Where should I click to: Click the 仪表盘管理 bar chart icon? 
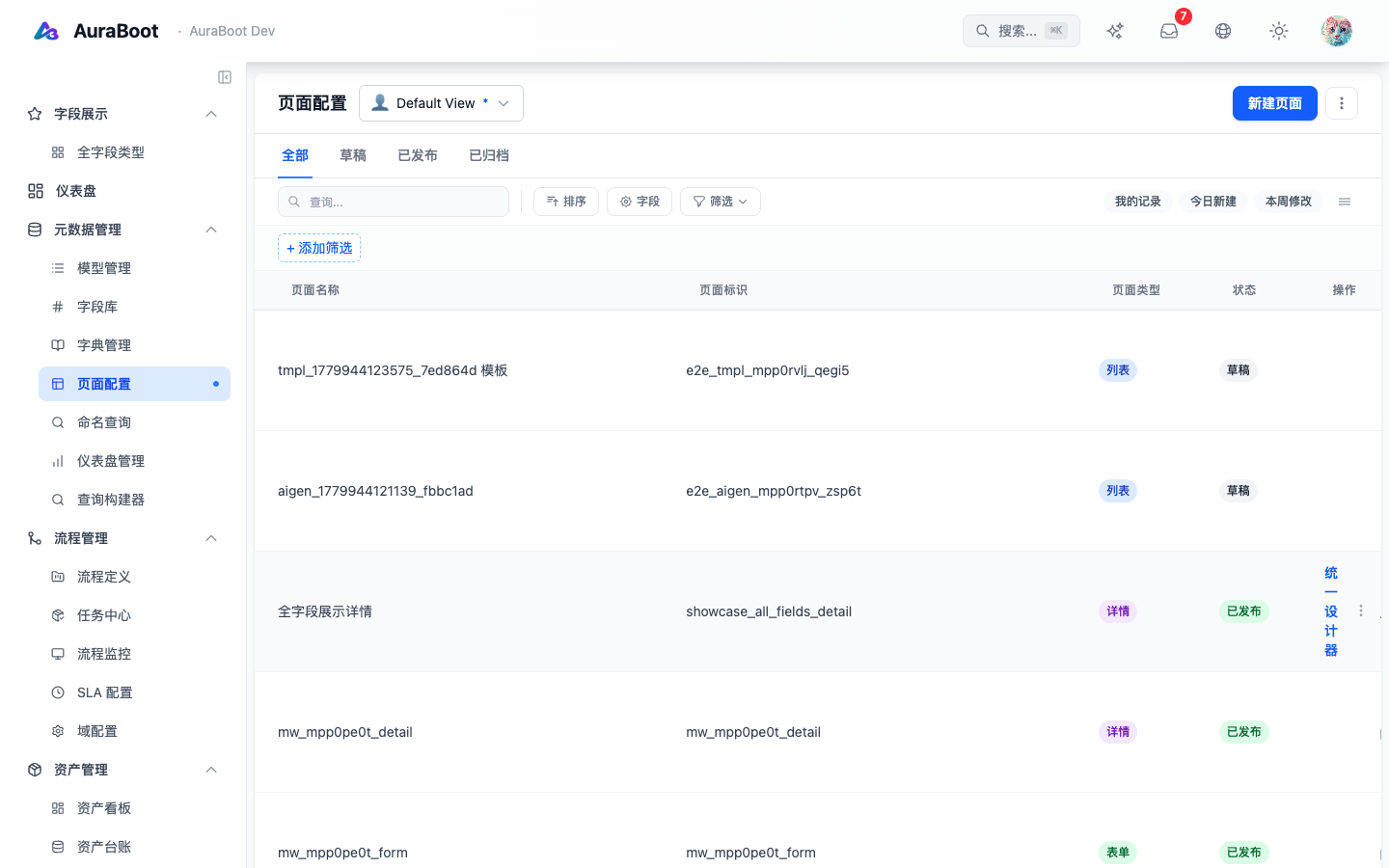point(58,461)
